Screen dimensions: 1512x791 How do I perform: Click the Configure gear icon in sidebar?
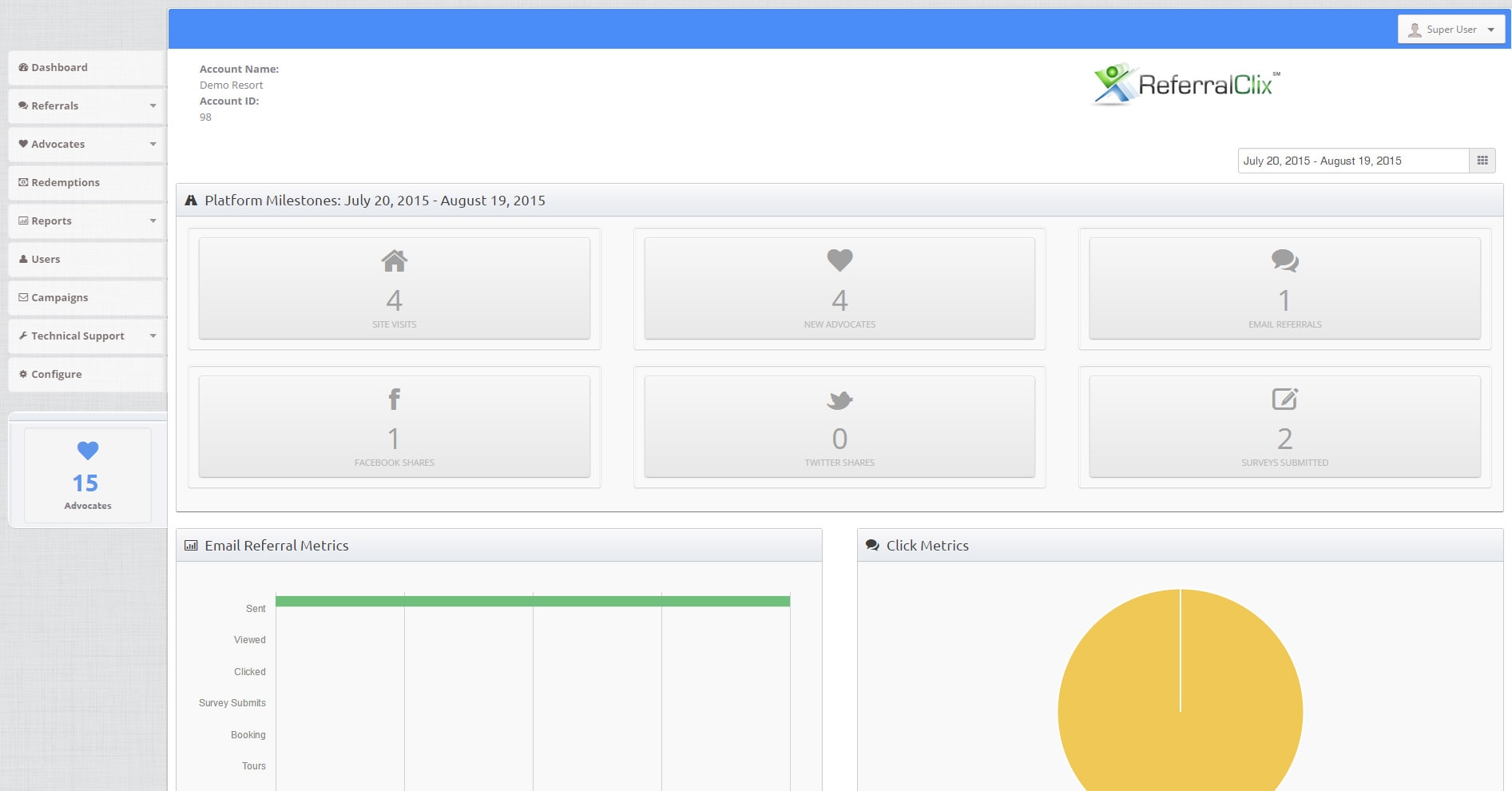pos(23,375)
